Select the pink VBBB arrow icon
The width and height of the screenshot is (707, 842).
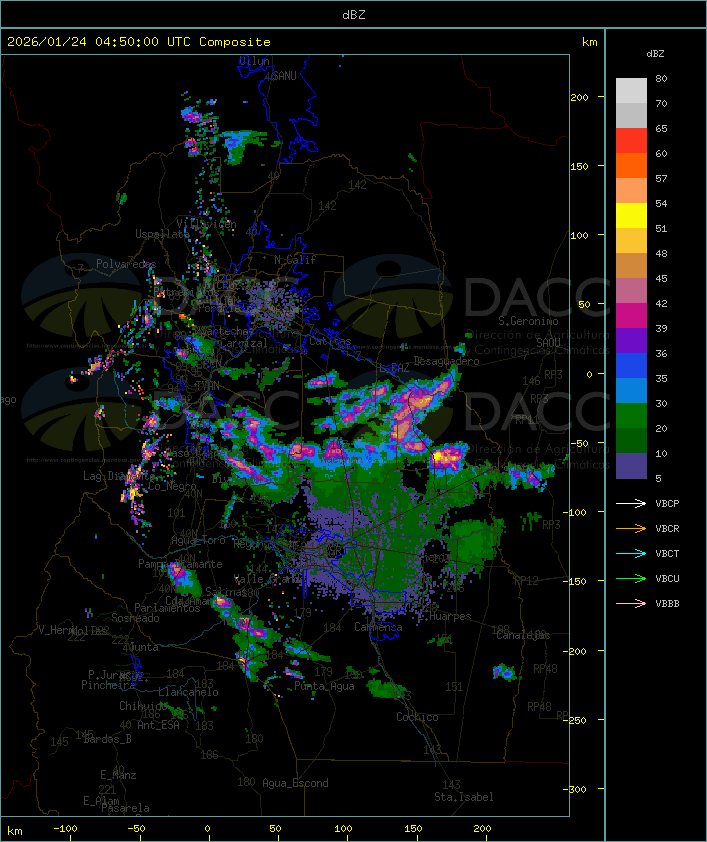[x=632, y=603]
